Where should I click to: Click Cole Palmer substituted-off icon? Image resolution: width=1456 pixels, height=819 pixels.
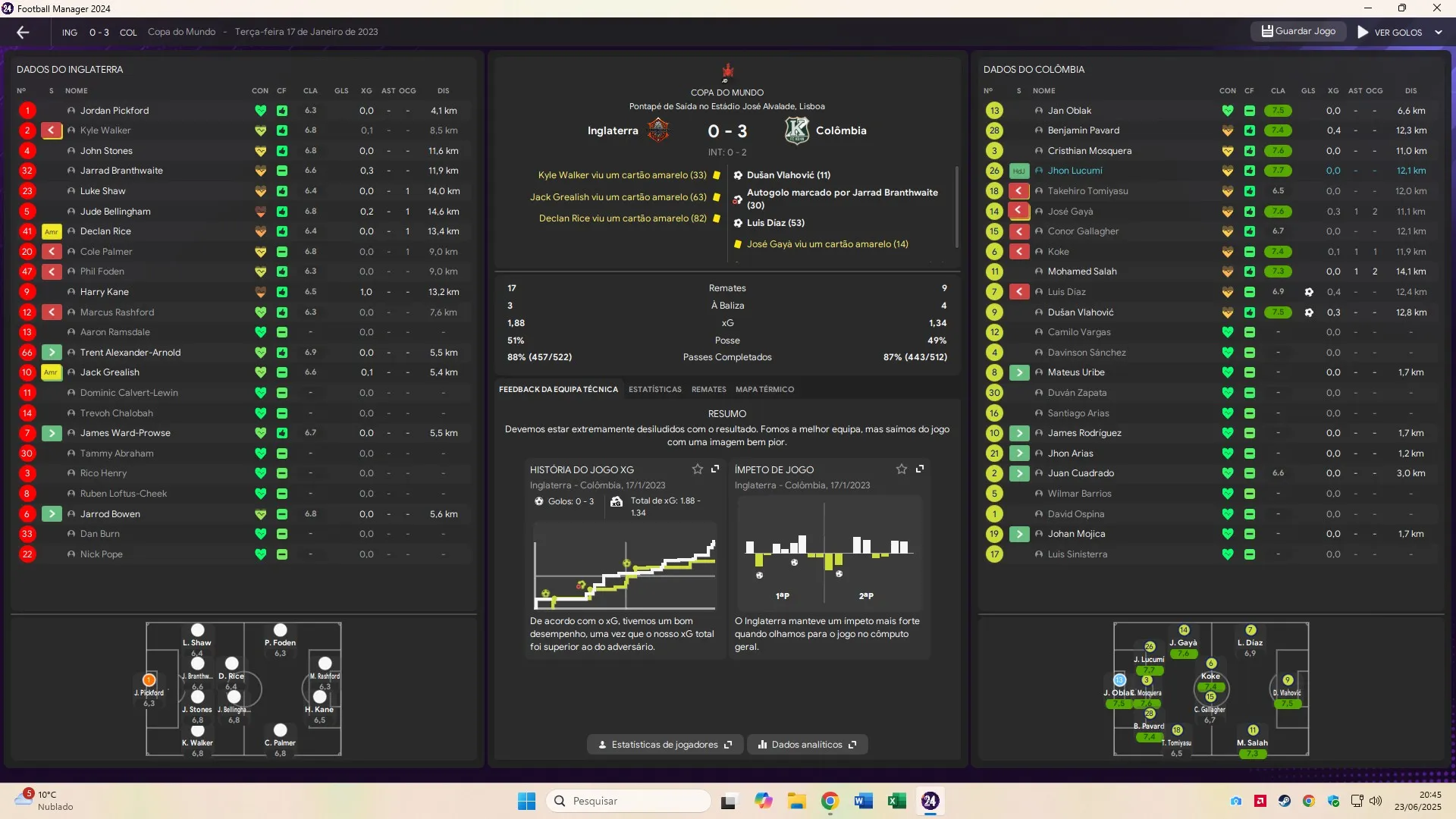coord(51,252)
